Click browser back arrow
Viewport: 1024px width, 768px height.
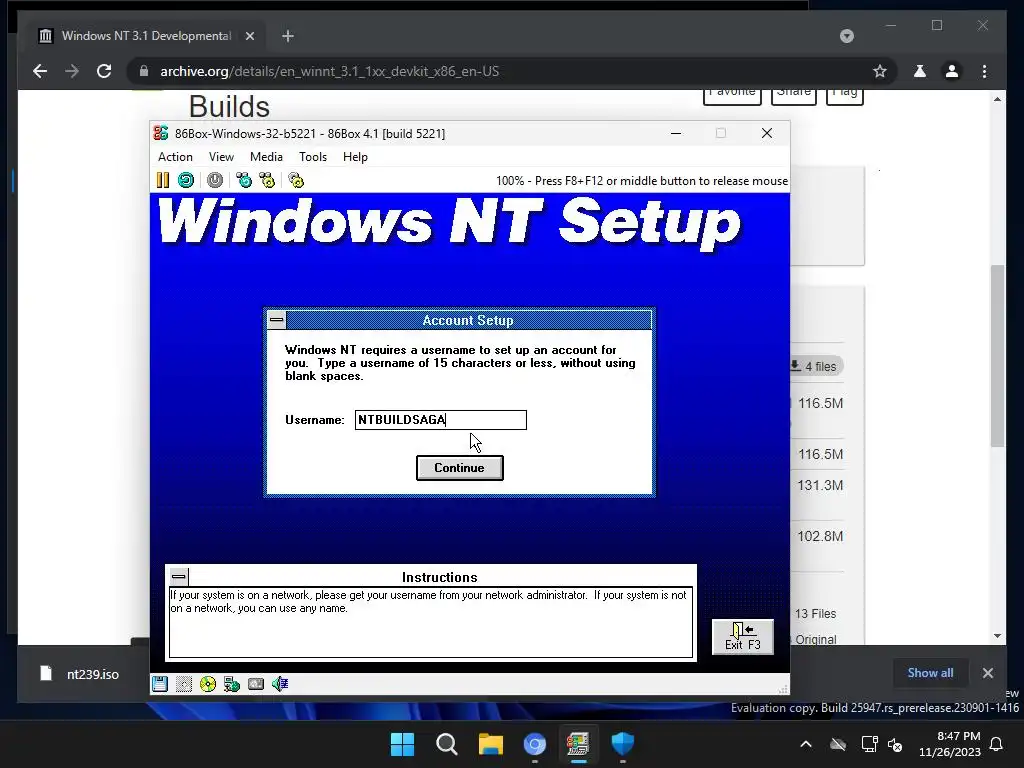pos(40,71)
